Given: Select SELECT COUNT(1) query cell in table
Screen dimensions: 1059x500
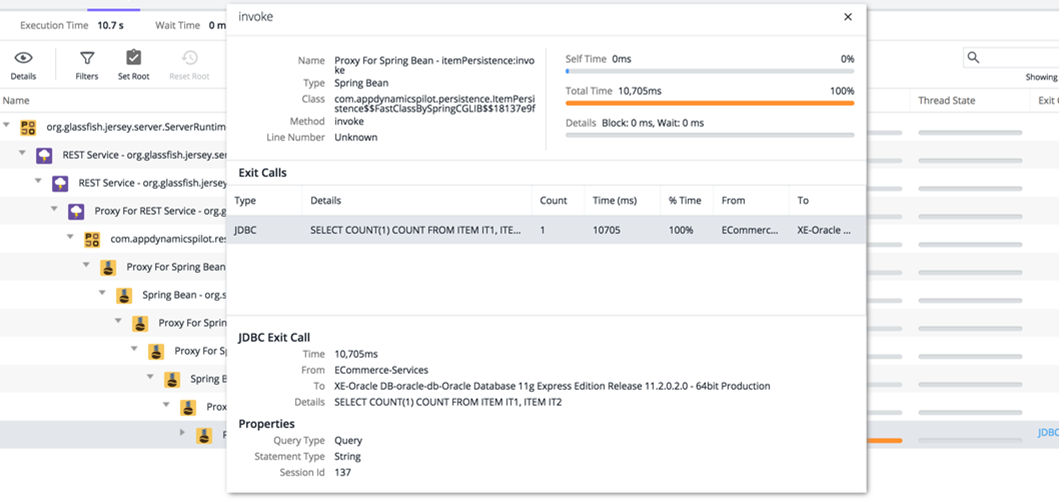Looking at the screenshot, I should pyautogui.click(x=415, y=230).
